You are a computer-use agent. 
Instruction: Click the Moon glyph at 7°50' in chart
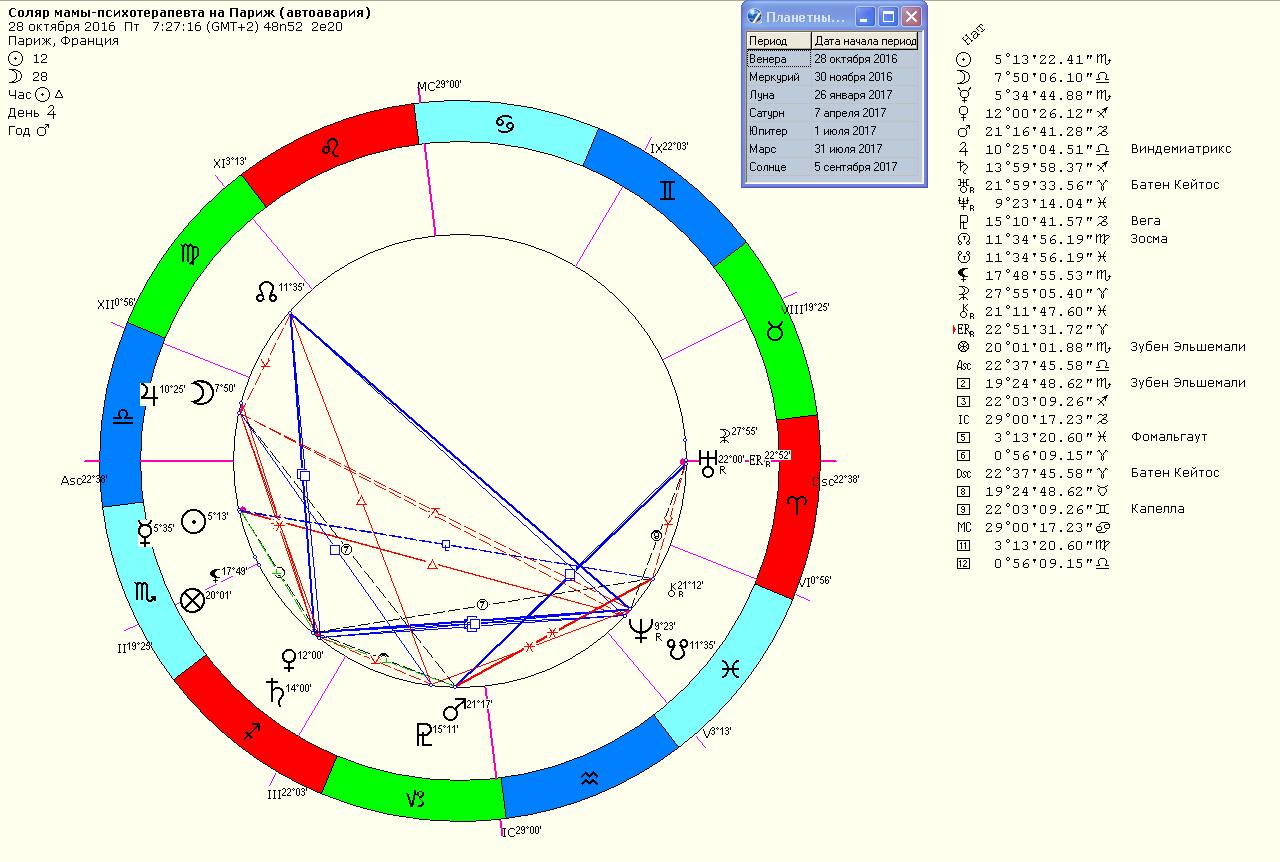(202, 393)
